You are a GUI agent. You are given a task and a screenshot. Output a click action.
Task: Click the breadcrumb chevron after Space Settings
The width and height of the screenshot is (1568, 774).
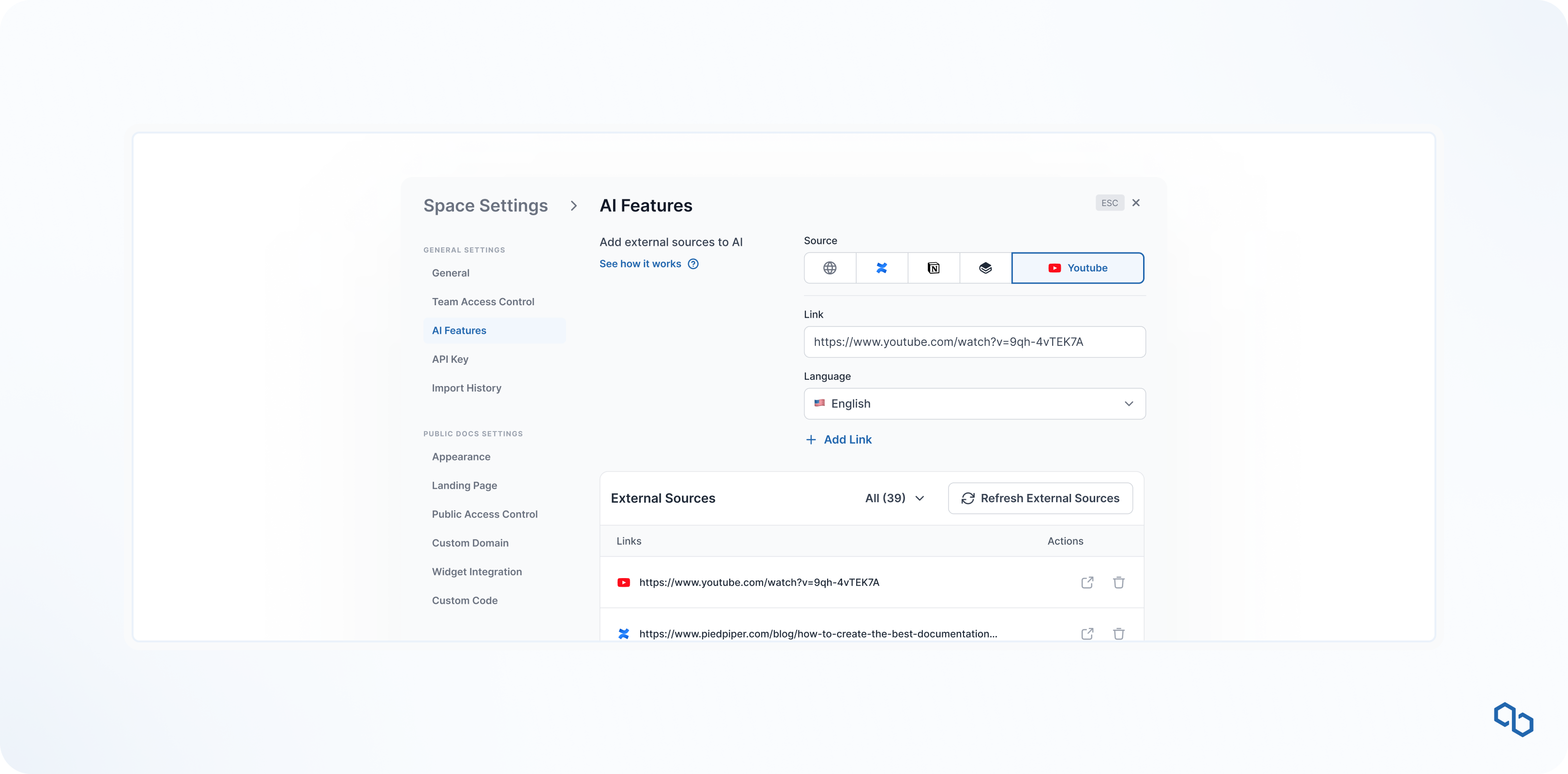pos(573,206)
